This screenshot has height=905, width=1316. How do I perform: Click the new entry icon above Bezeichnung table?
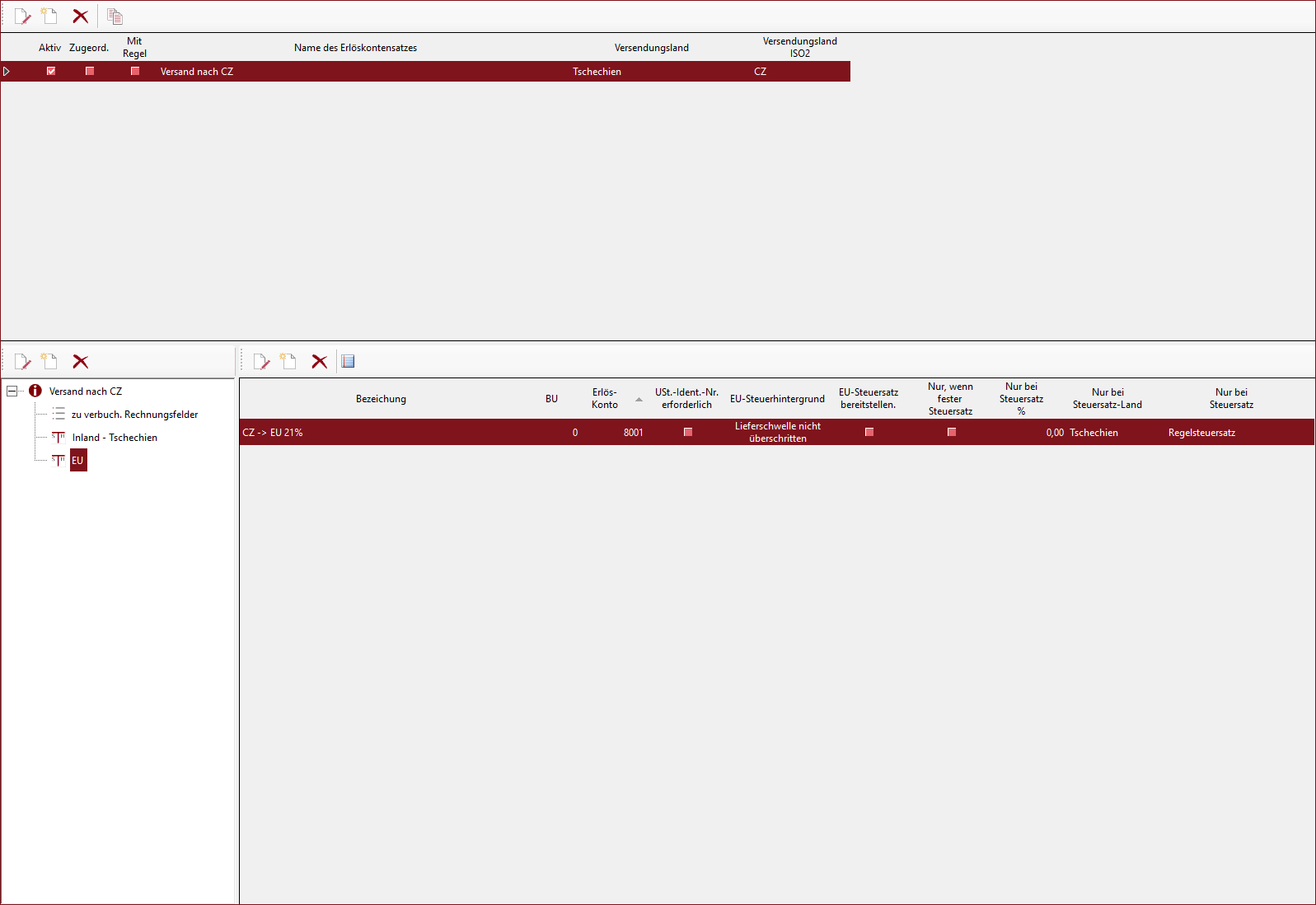(x=288, y=362)
